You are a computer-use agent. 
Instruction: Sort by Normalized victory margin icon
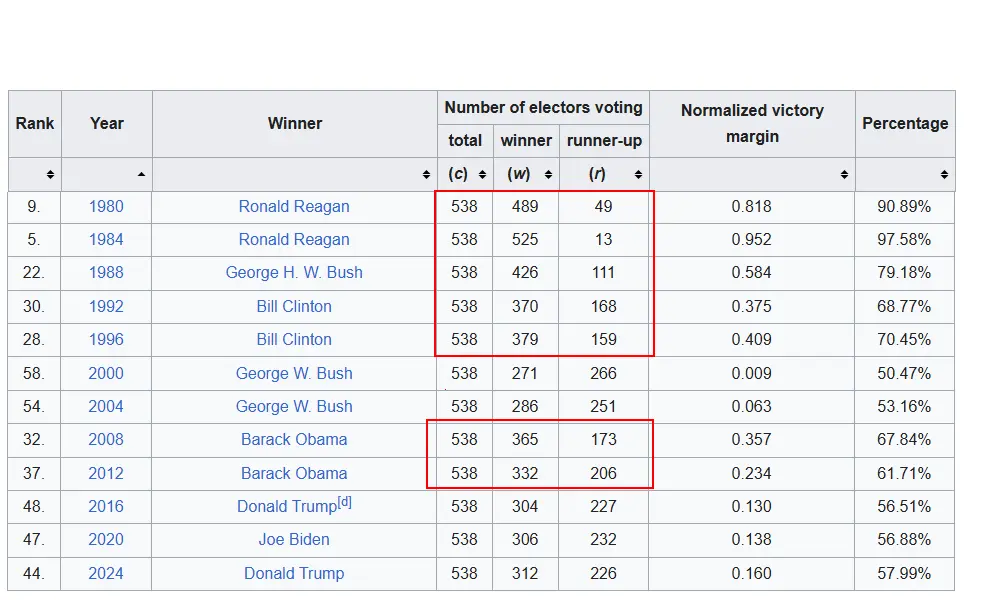[845, 174]
